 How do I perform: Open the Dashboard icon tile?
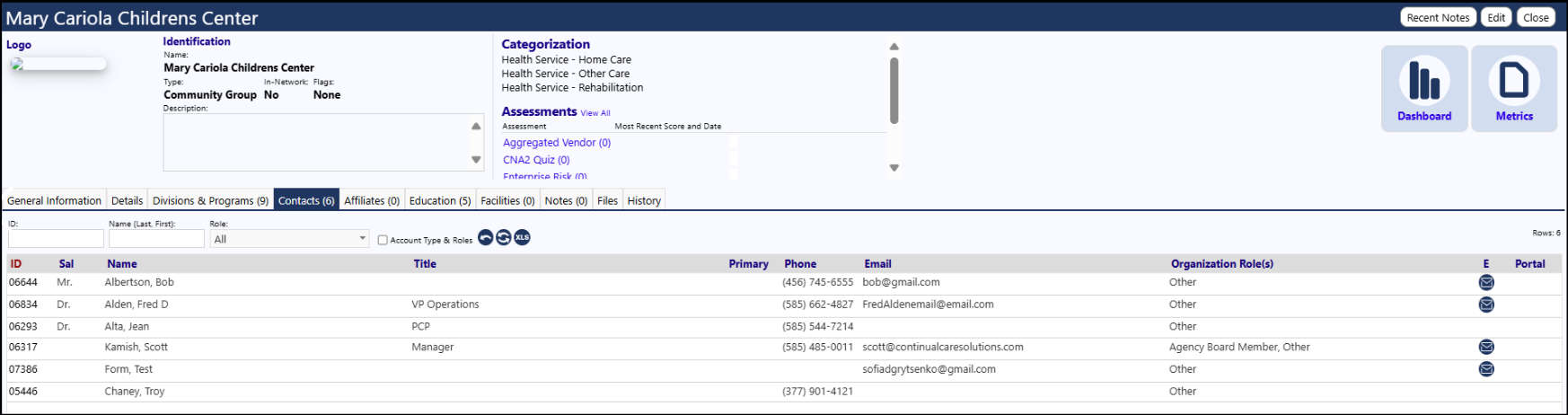pos(1424,88)
